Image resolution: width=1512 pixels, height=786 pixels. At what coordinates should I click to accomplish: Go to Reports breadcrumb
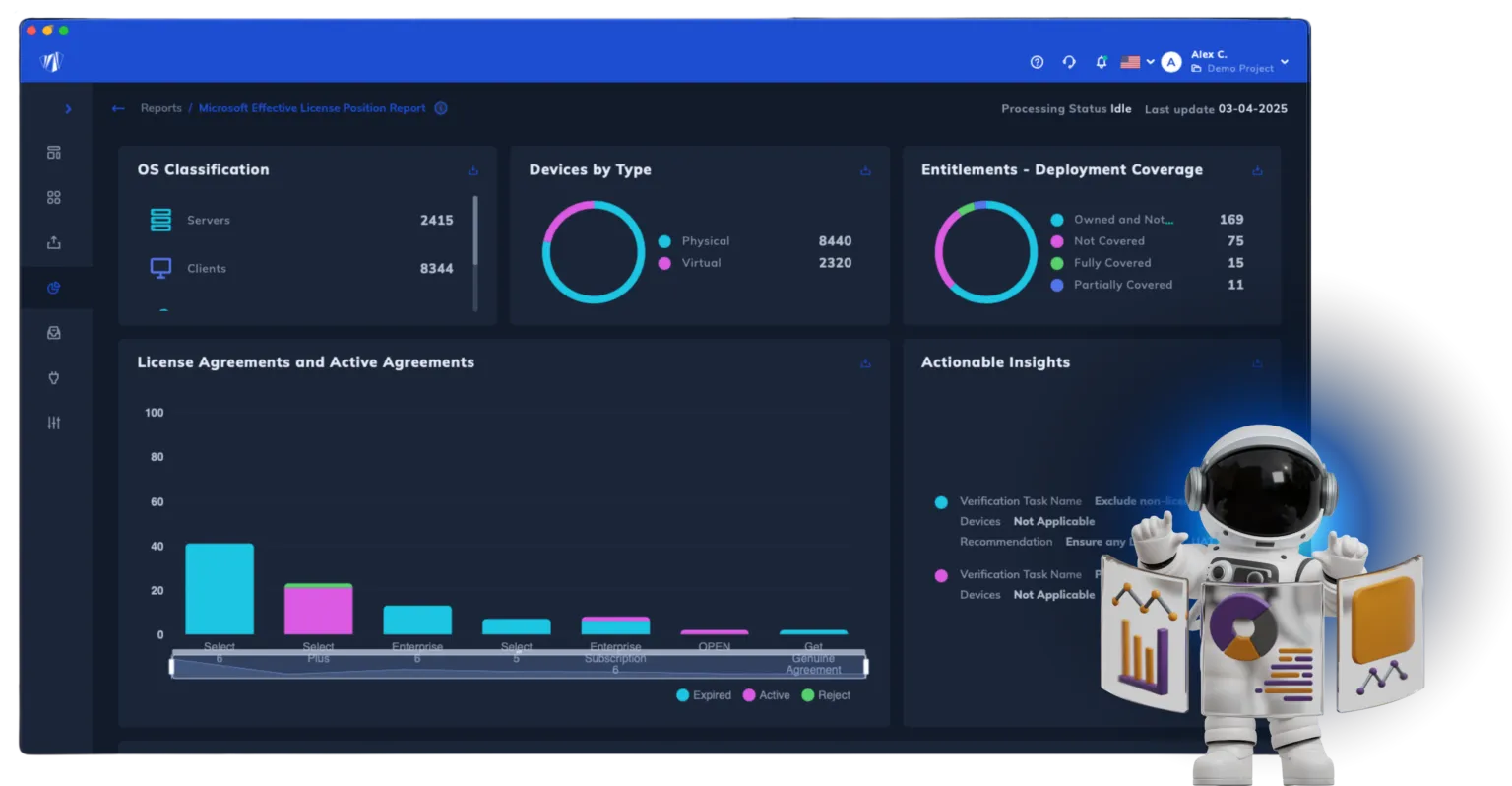click(x=160, y=108)
